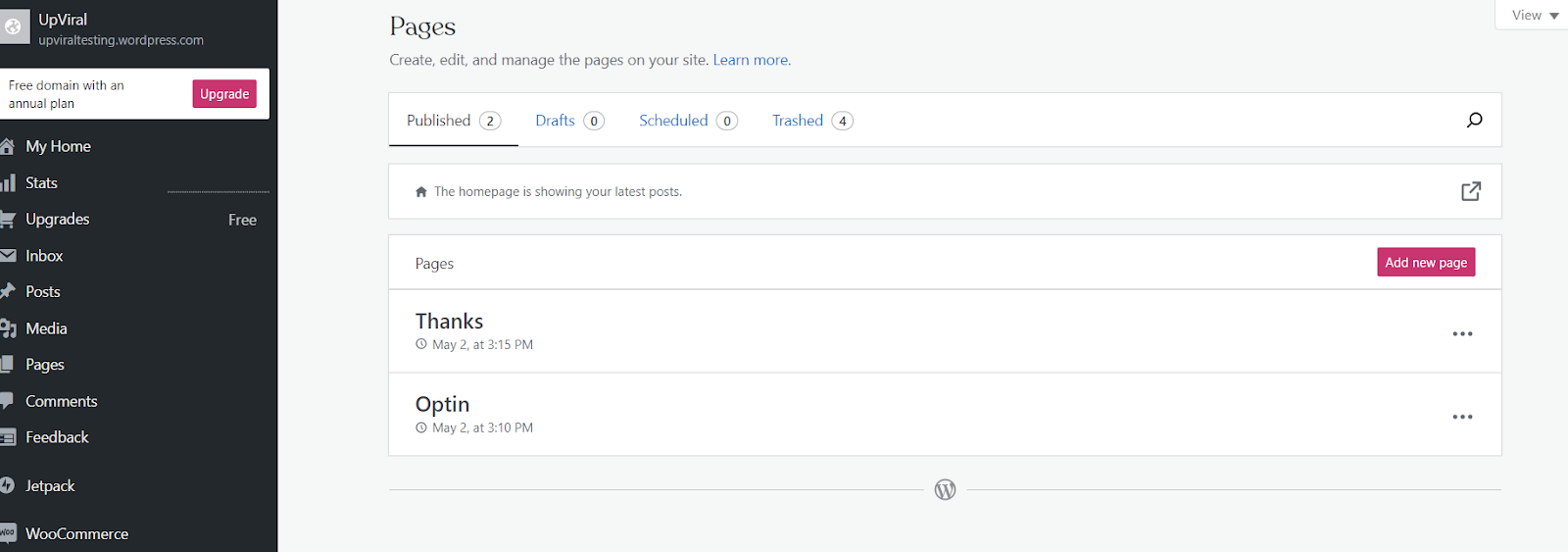Click 'May 2, at 3:15 PM' timestamp
Screen dimensions: 1568x552
pyautogui.click(x=482, y=345)
